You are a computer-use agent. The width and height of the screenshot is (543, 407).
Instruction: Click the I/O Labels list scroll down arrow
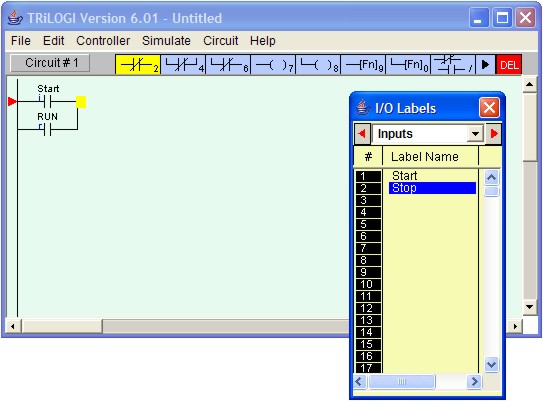pos(491,365)
